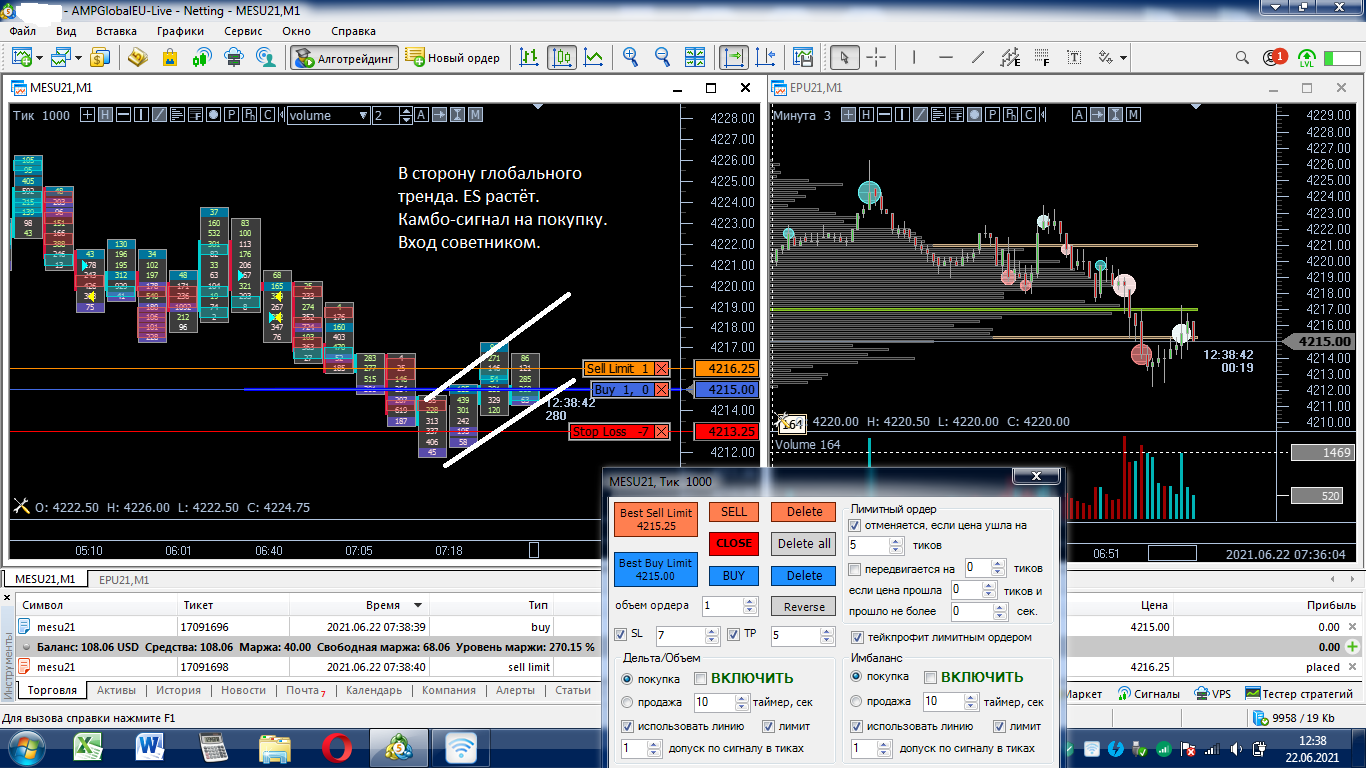Click the orange Best Sell Limit 4215.25 button

coord(656,519)
